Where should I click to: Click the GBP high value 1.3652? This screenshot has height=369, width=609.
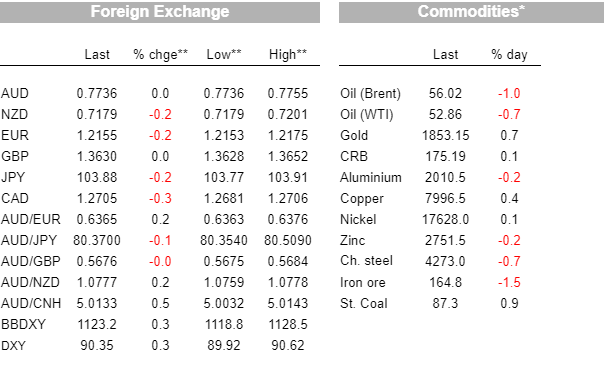[287, 157]
